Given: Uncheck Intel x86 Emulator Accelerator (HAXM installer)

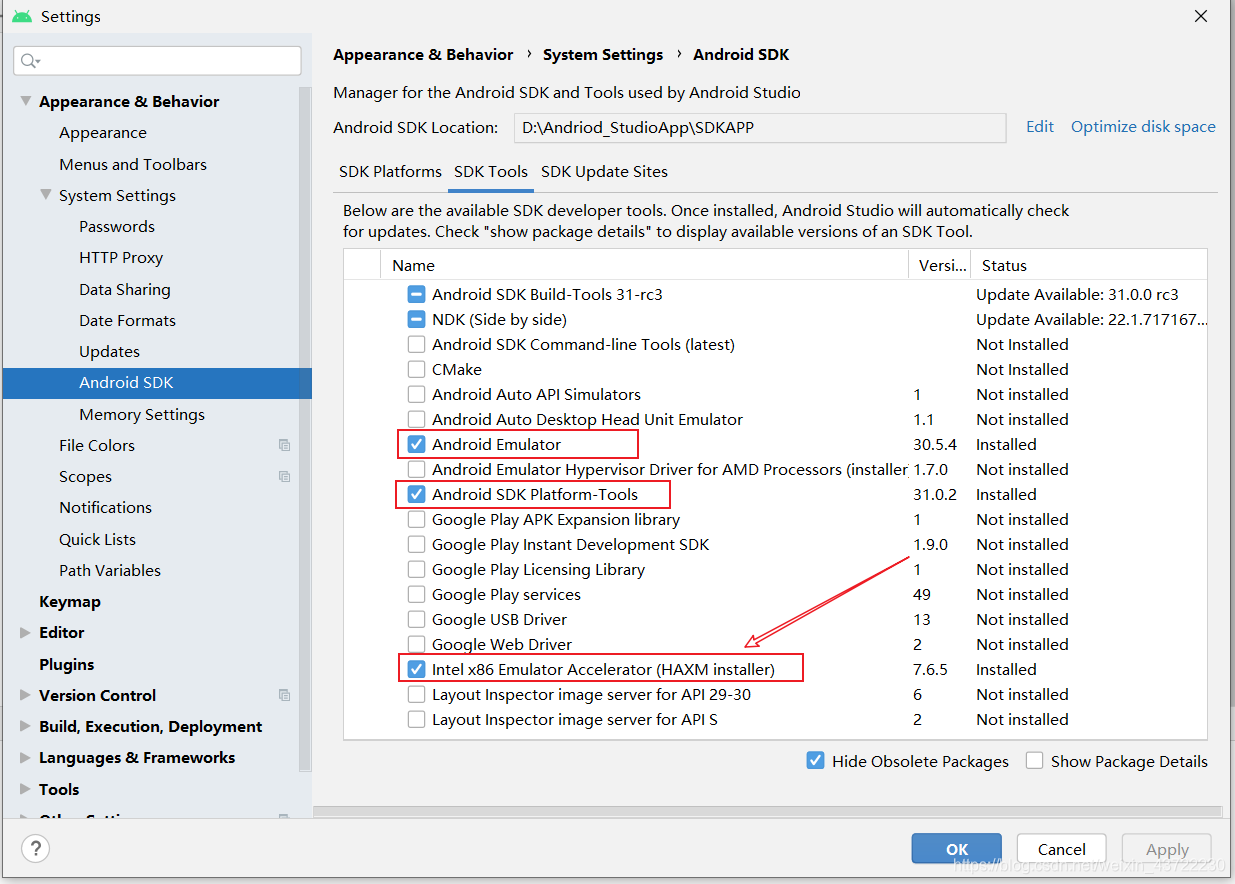Looking at the screenshot, I should [416, 669].
